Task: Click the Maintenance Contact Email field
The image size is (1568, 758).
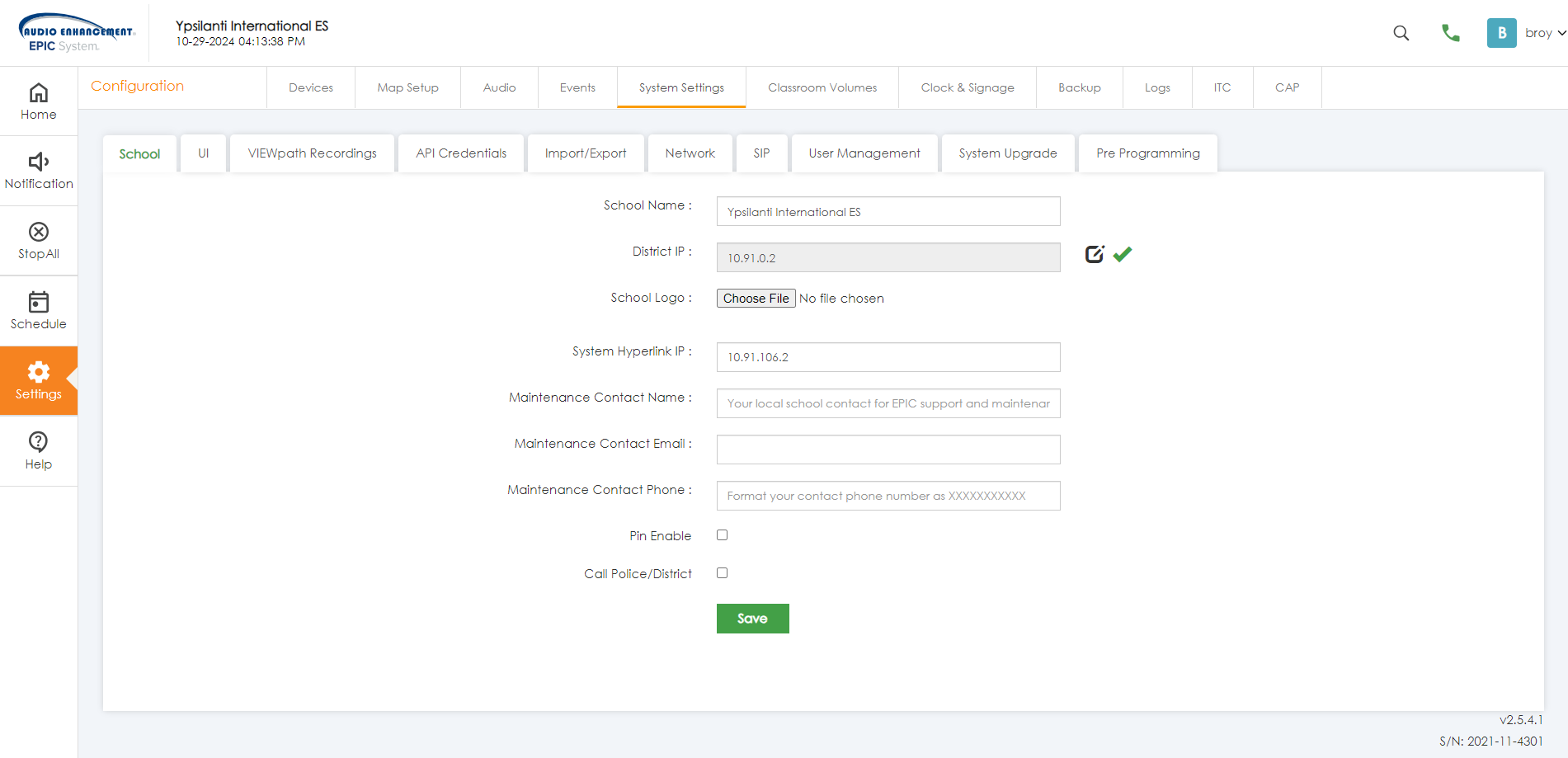Action: pyautogui.click(x=888, y=450)
